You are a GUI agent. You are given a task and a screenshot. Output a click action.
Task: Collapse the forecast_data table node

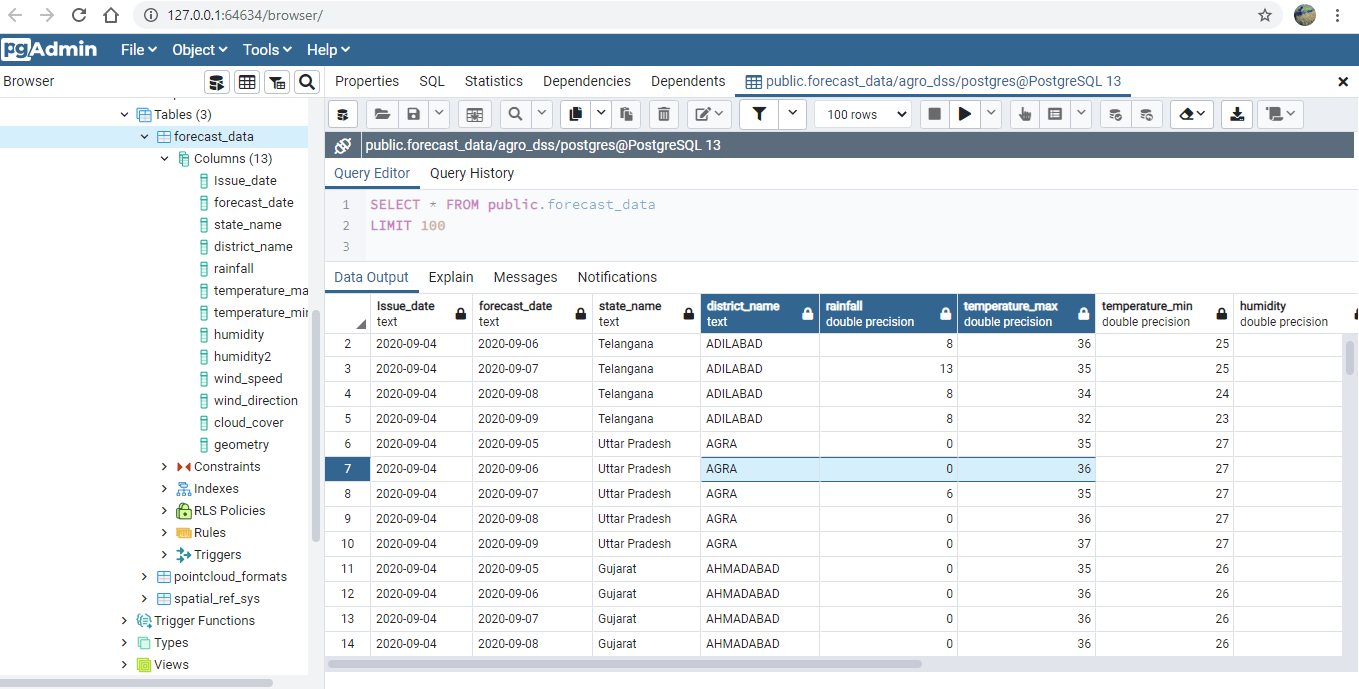point(144,136)
